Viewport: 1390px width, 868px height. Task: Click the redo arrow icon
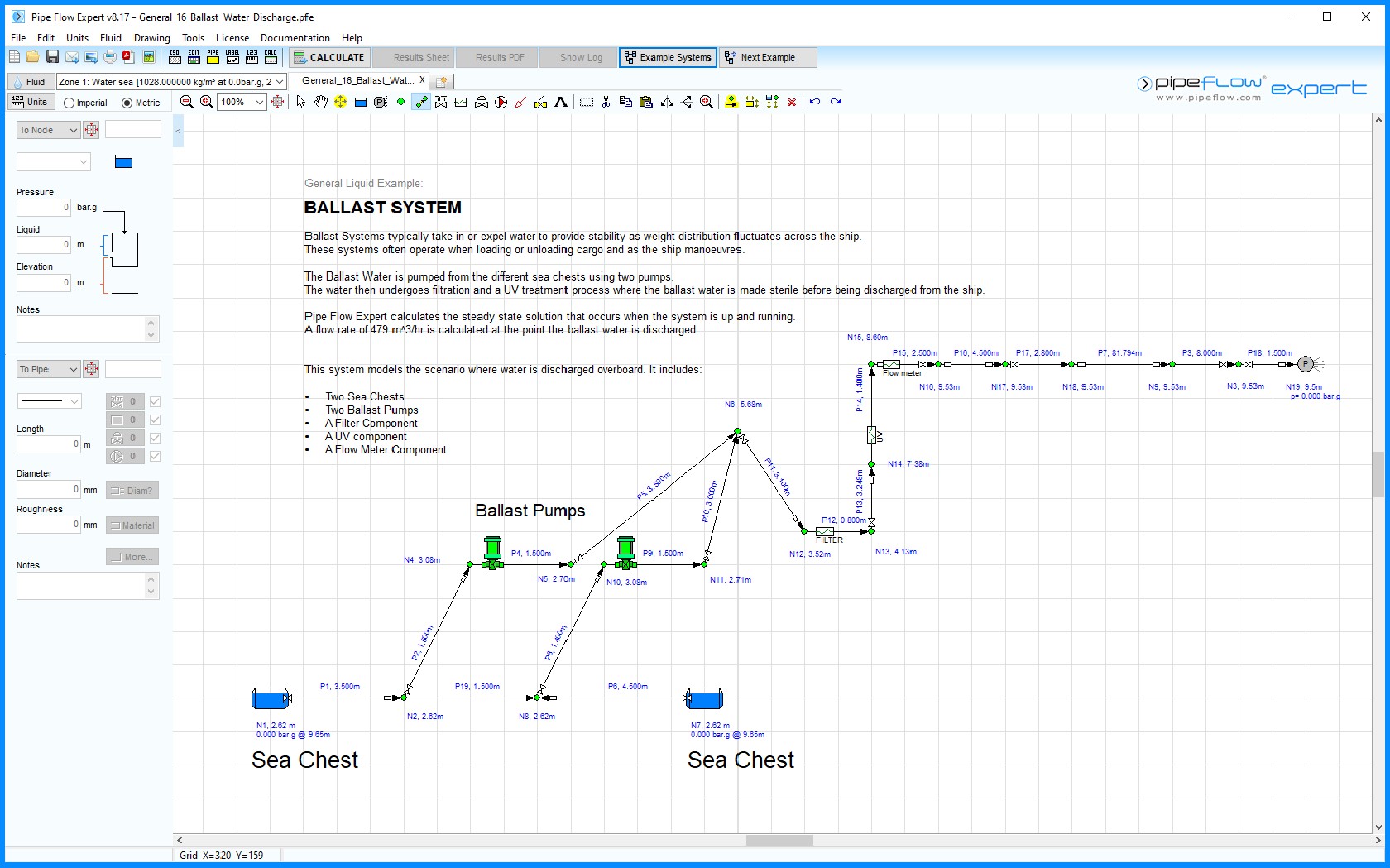[836, 102]
